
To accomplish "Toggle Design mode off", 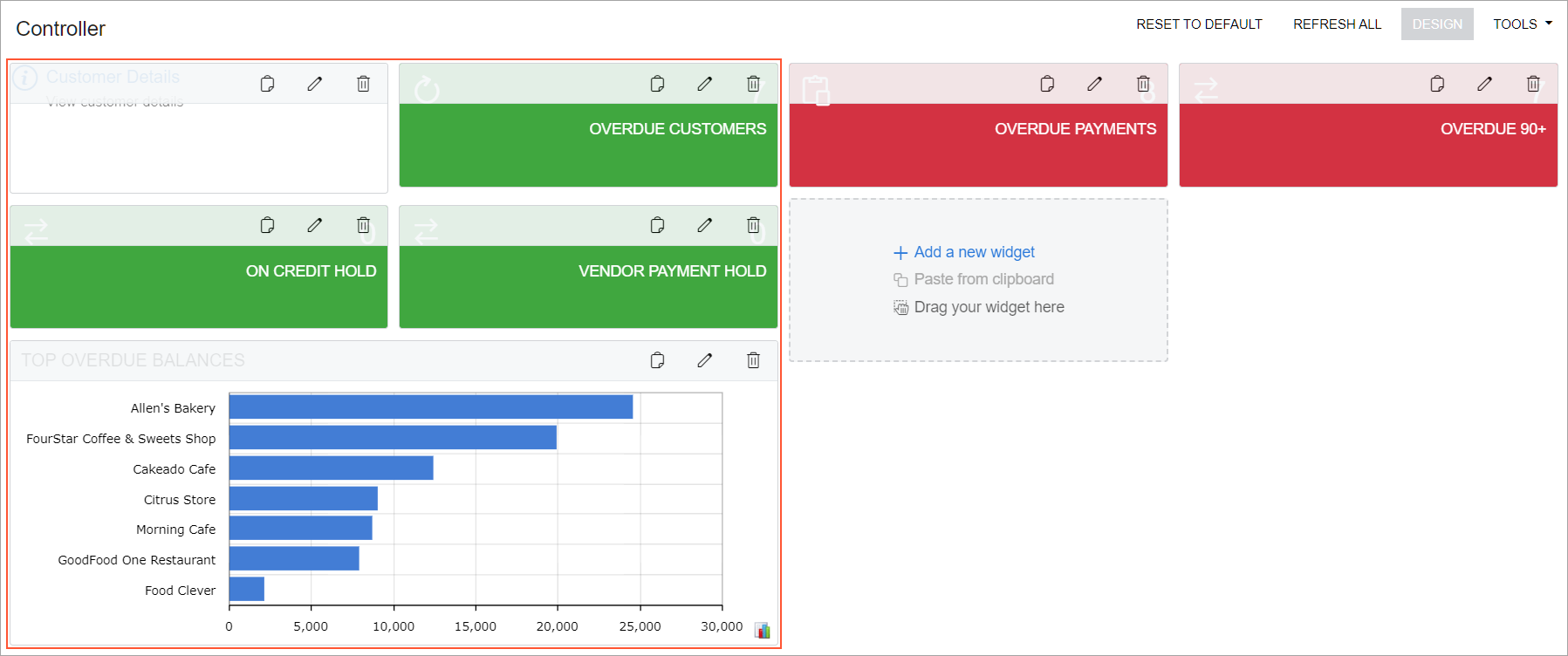I will tap(1436, 24).
